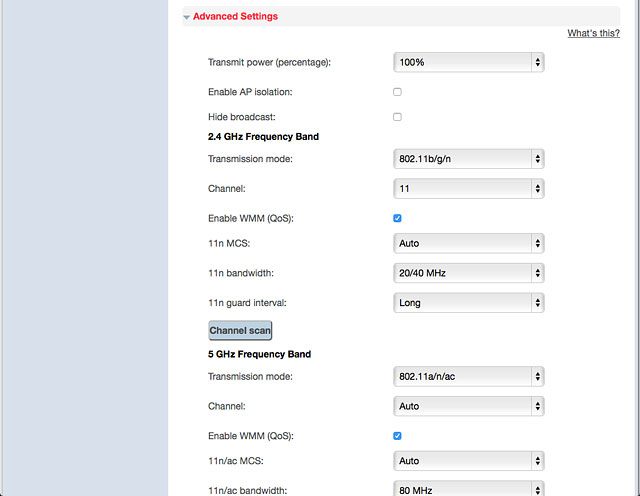Open 11n guard interval Long dropdown
The image size is (640, 496).
[x=469, y=303]
